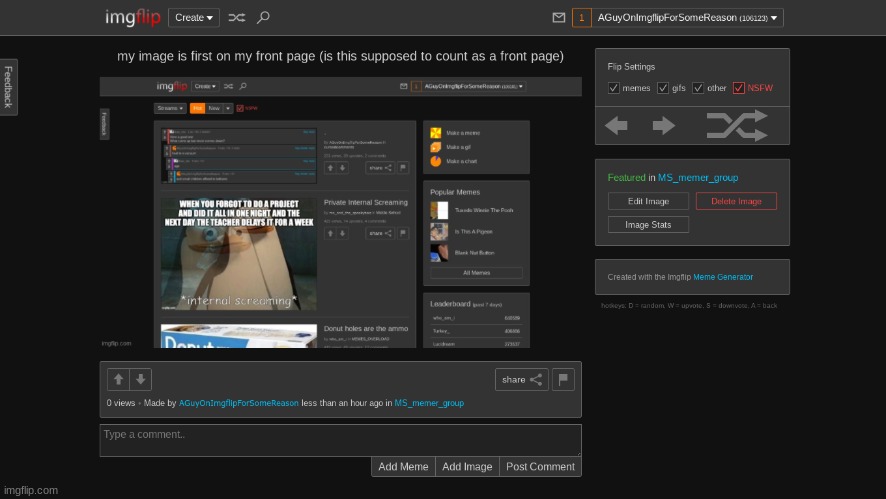Click the main front page screenshot image

coord(341,212)
